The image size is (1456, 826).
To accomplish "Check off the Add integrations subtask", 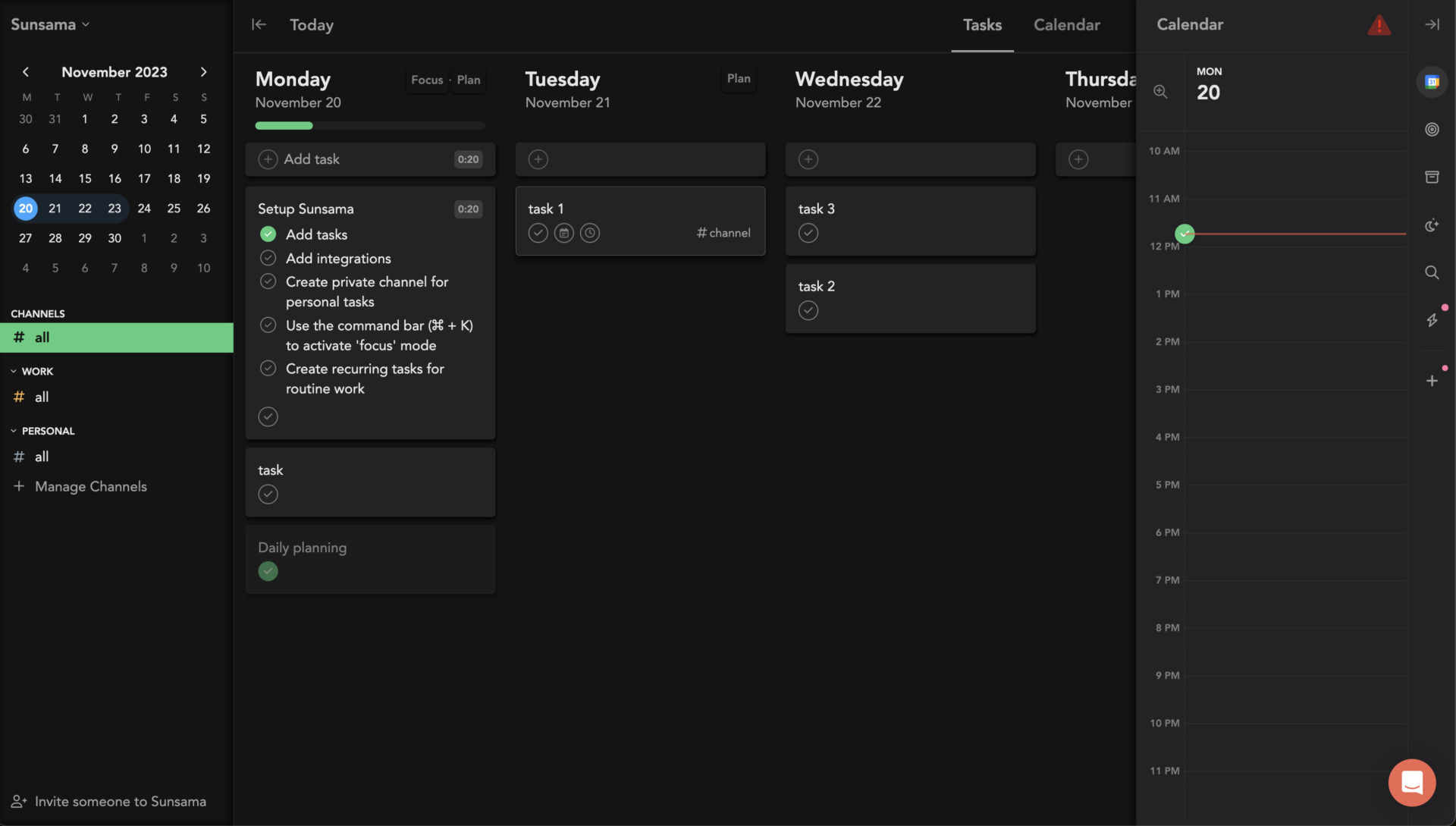I will tap(268, 258).
